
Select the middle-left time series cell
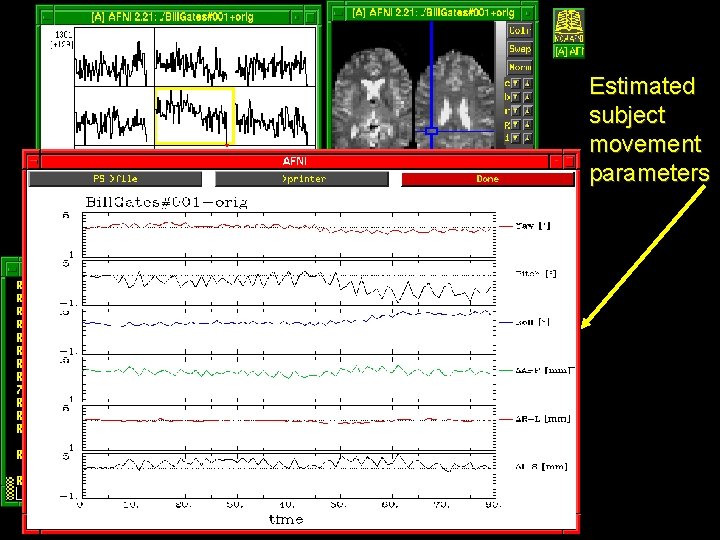[114, 116]
